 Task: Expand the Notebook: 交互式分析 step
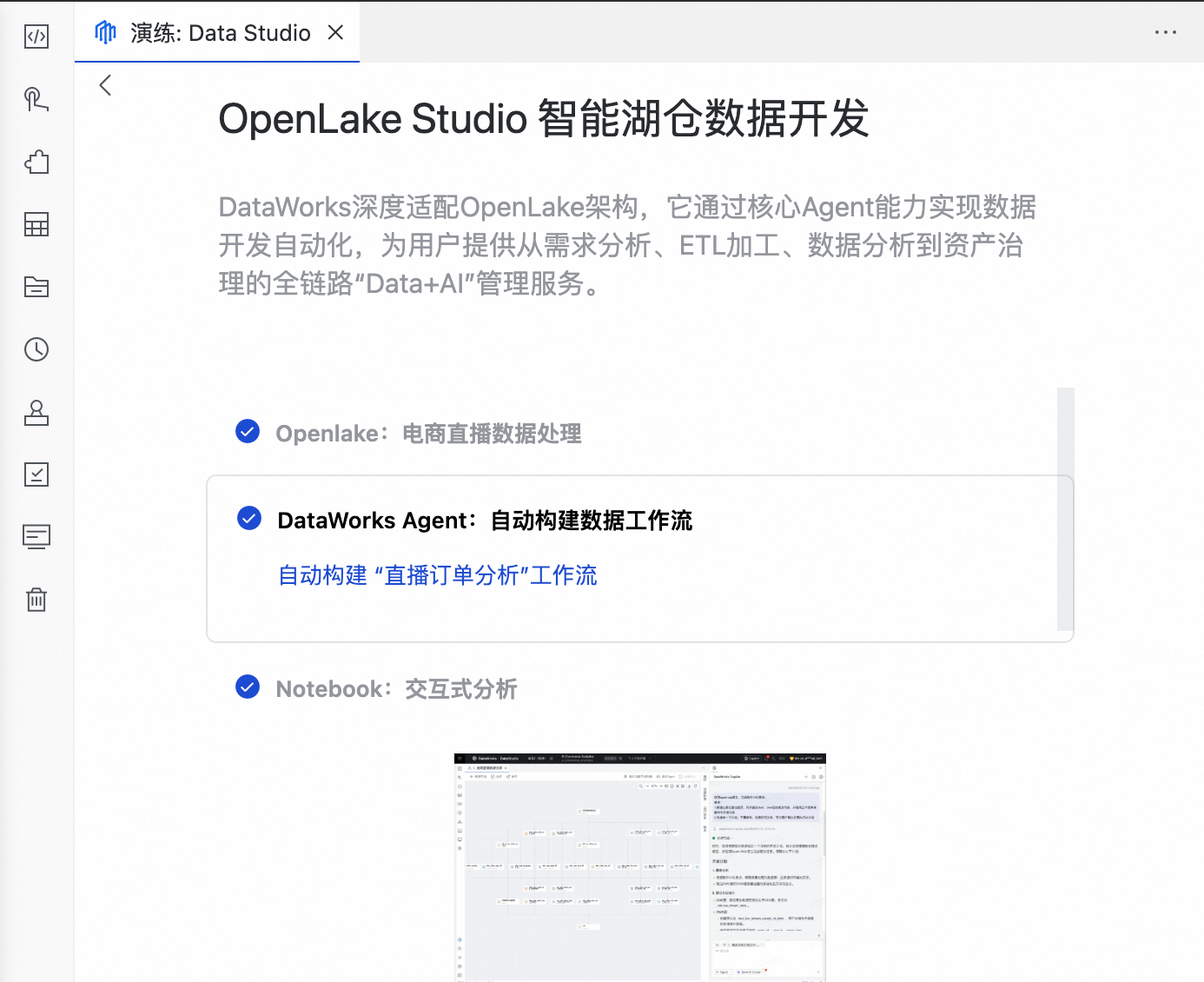396,689
